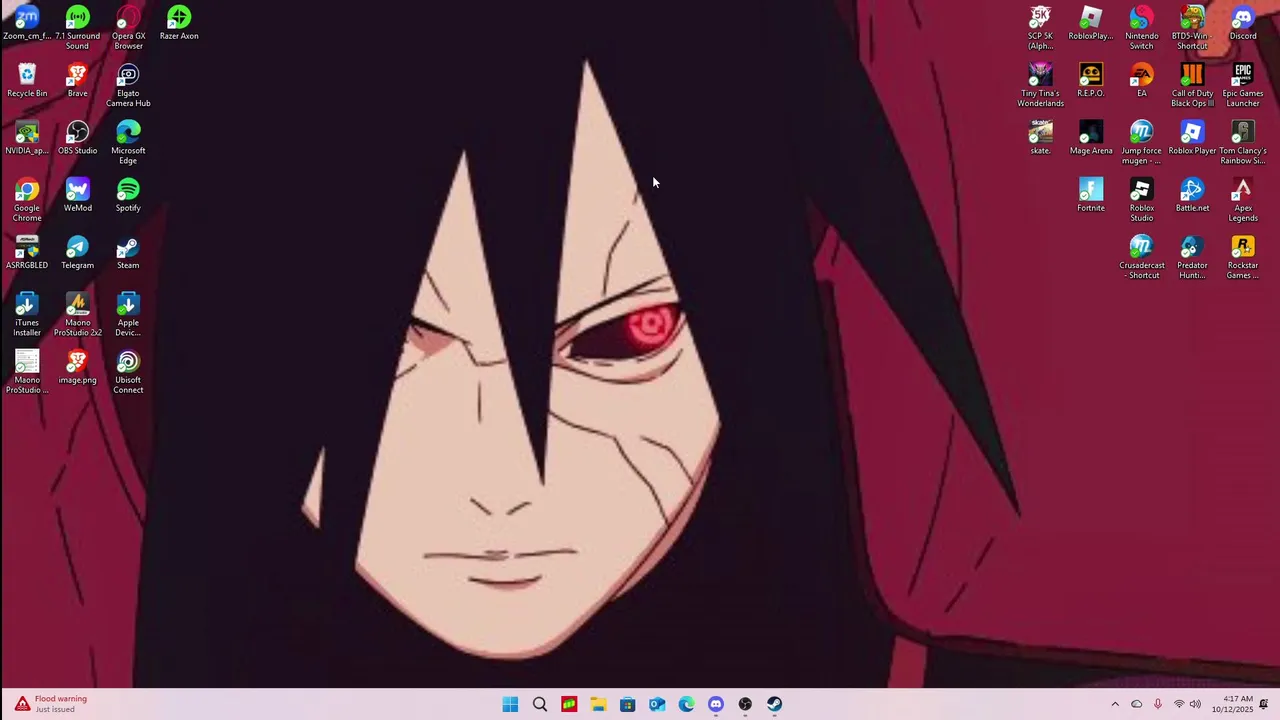
Task: Open Elgato Camera Hub shortcut
Action: pyautogui.click(x=128, y=86)
